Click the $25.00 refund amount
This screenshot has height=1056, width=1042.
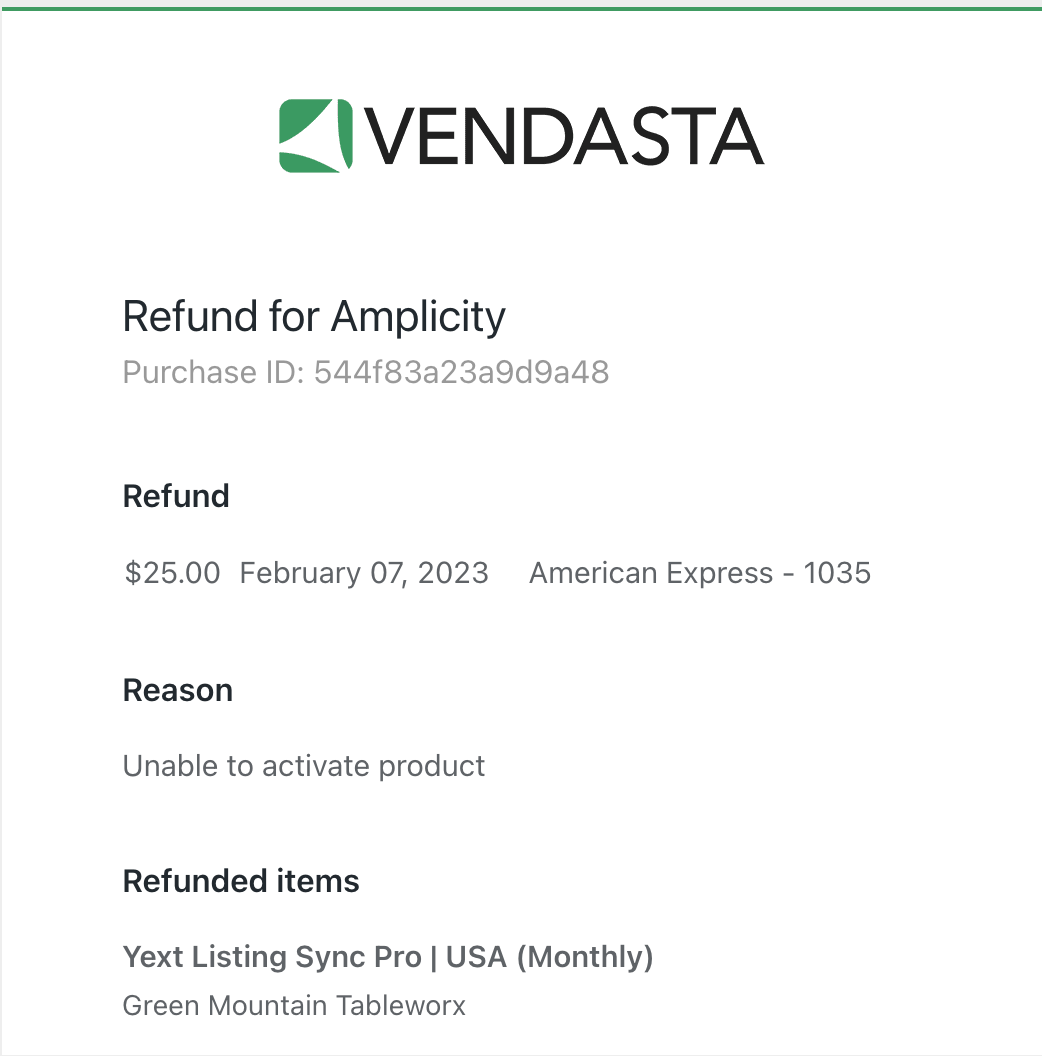(x=172, y=573)
